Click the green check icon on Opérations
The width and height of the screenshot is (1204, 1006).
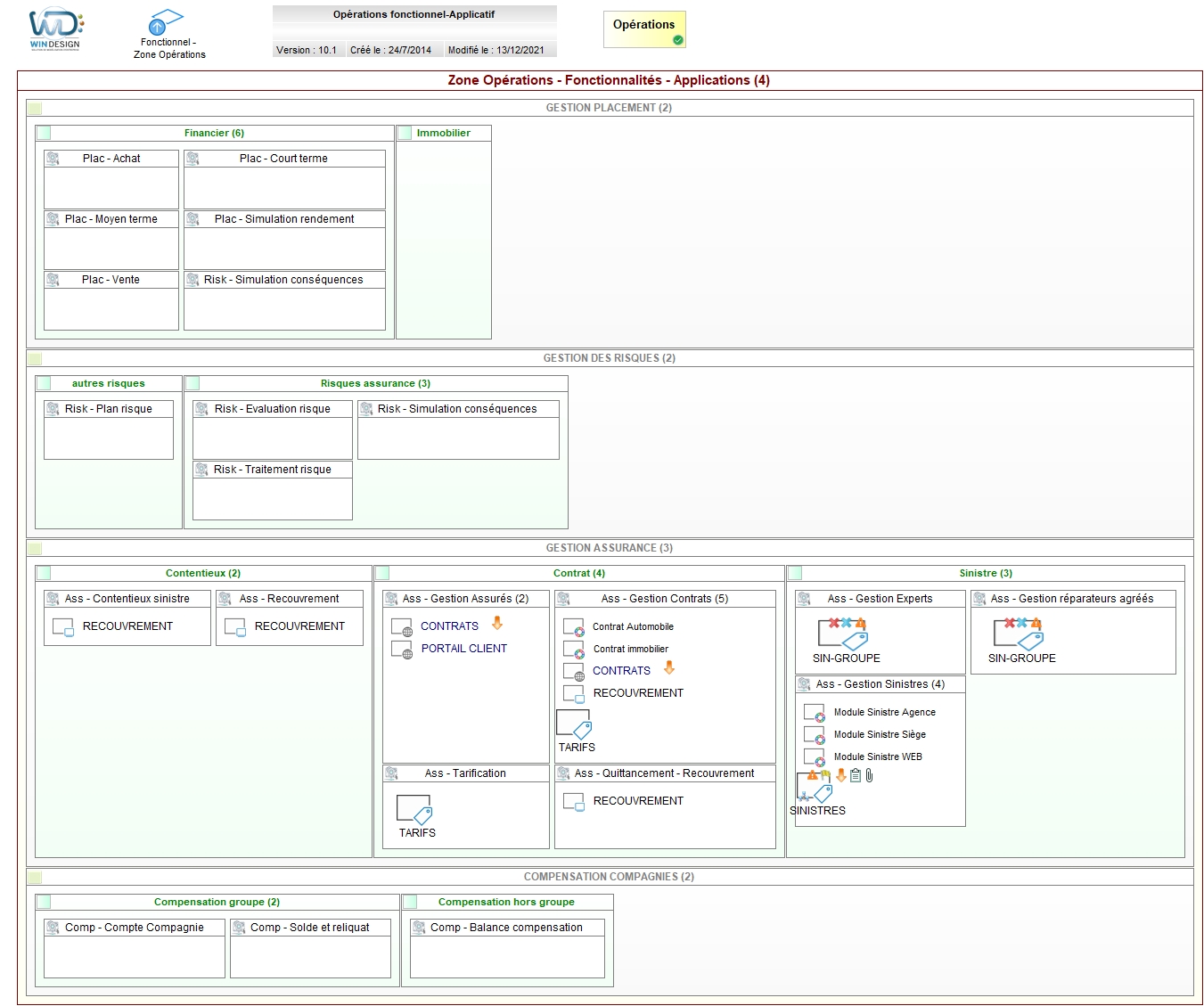point(678,40)
